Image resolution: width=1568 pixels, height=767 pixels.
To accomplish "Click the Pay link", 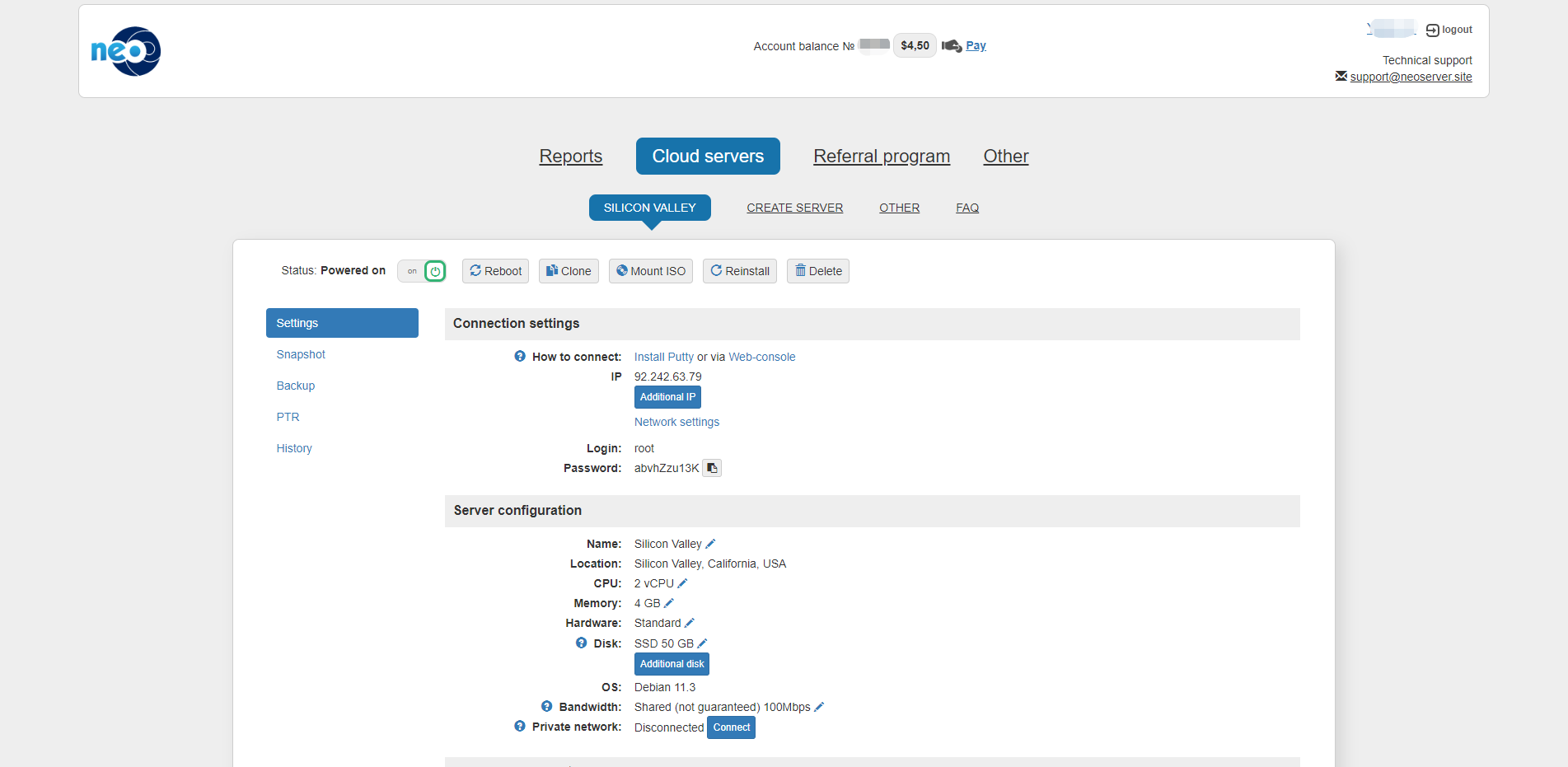I will (x=976, y=45).
